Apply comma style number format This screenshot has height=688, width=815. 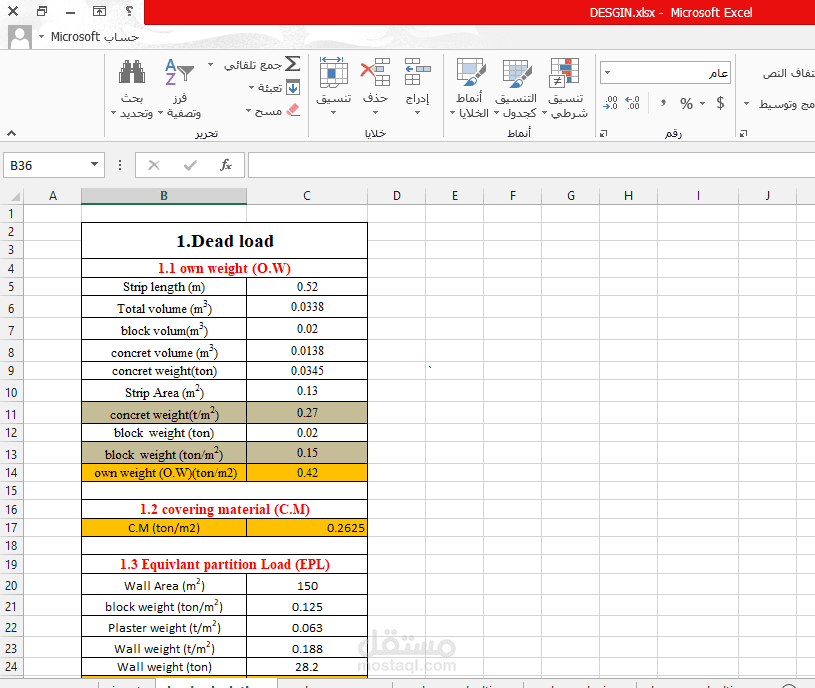pos(663,102)
